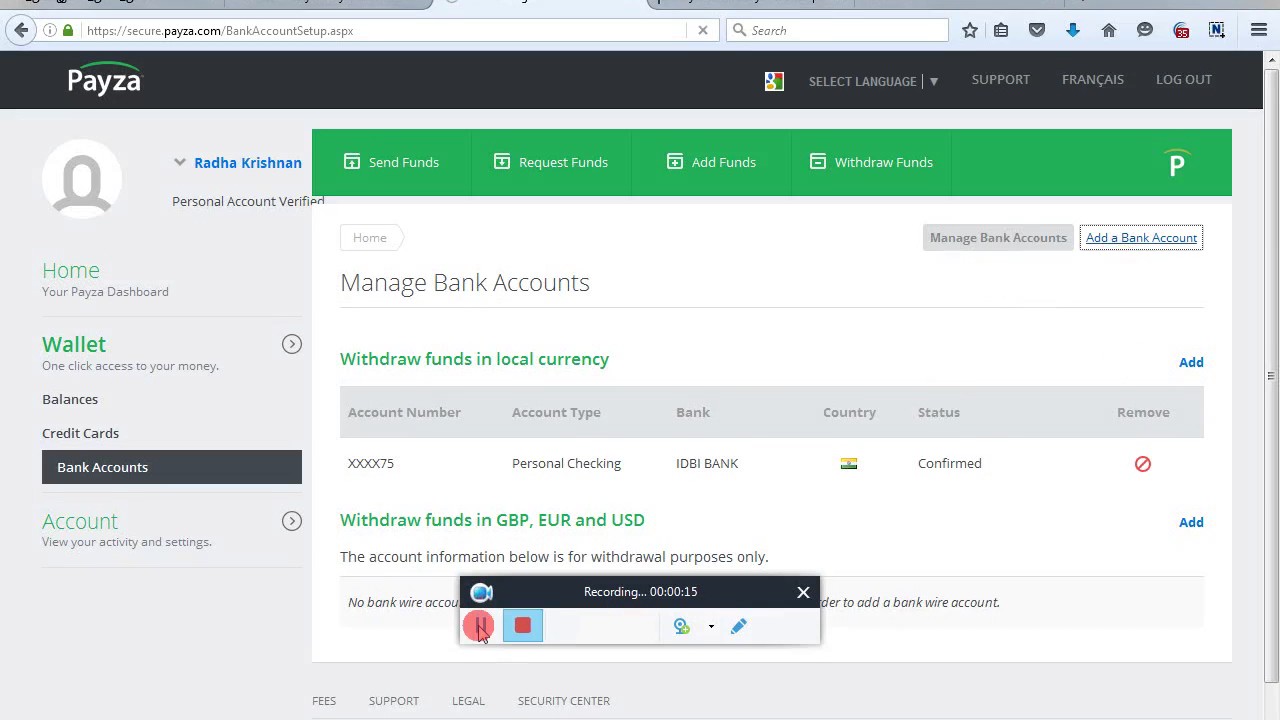Image resolution: width=1280 pixels, height=720 pixels.
Task: Open the Request Funds tab
Action: coord(552,162)
